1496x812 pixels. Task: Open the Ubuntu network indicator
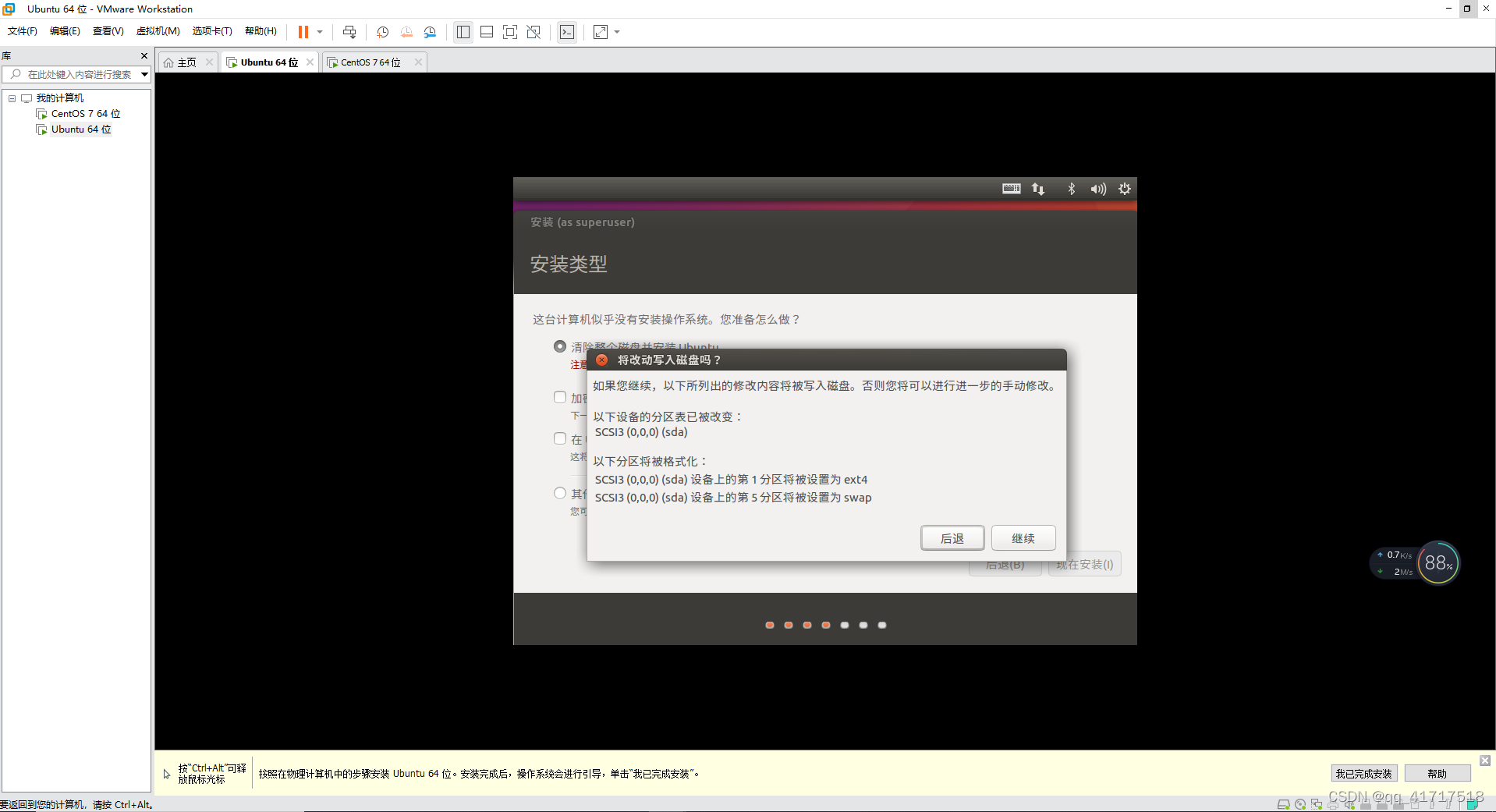tap(1038, 189)
